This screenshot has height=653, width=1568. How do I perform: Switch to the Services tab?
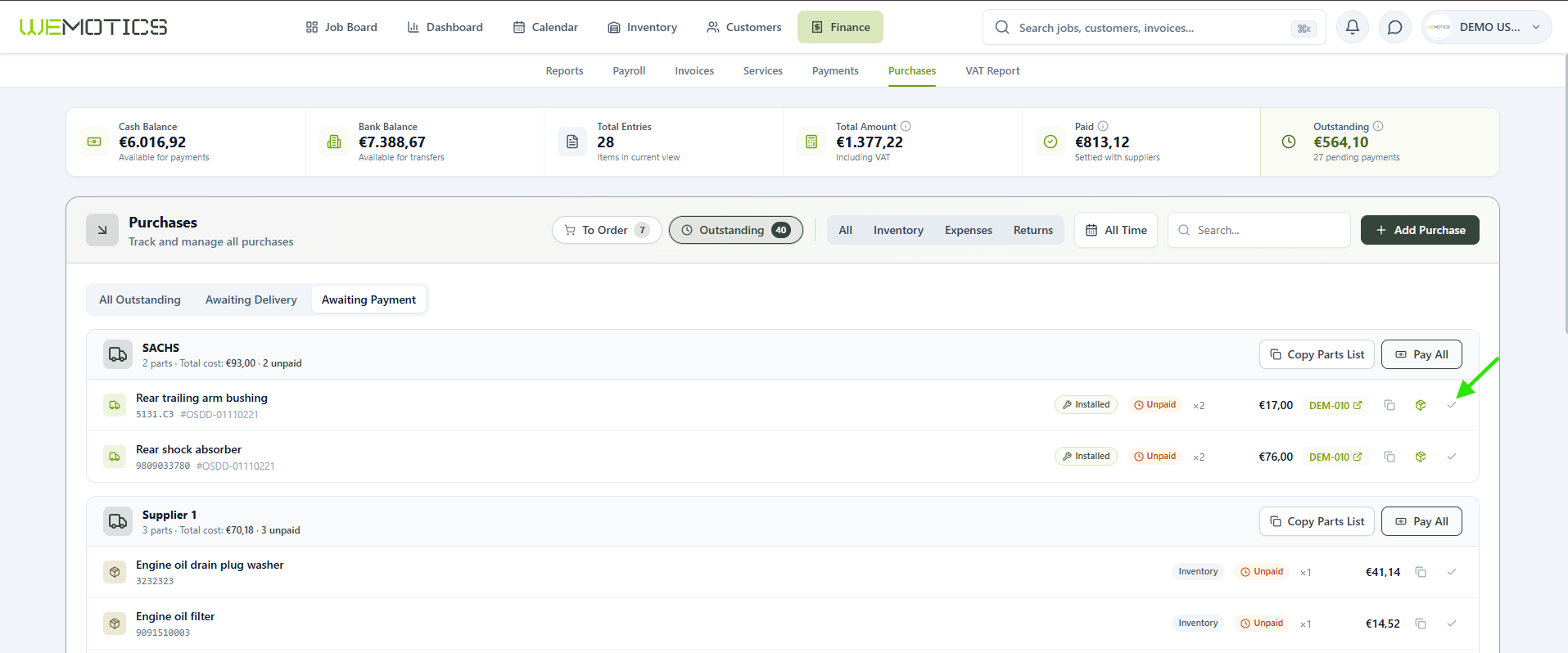pos(763,71)
